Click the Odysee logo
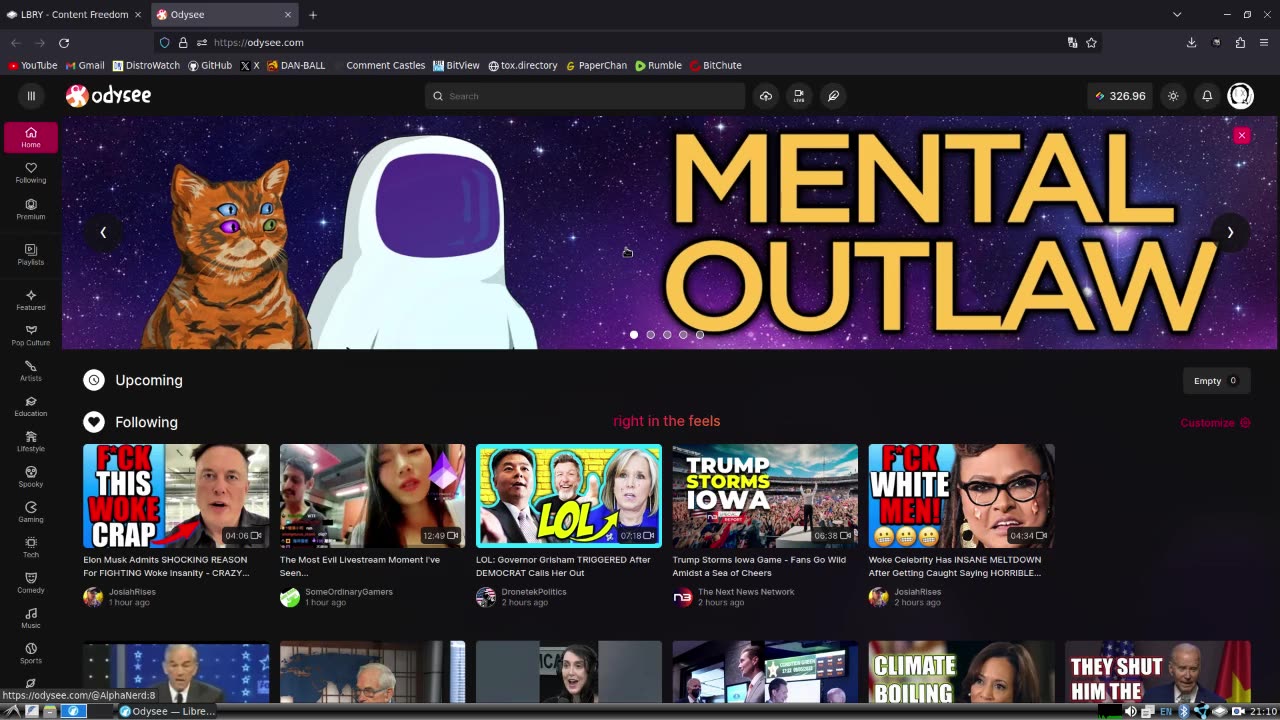The image size is (1280, 720). tap(109, 96)
